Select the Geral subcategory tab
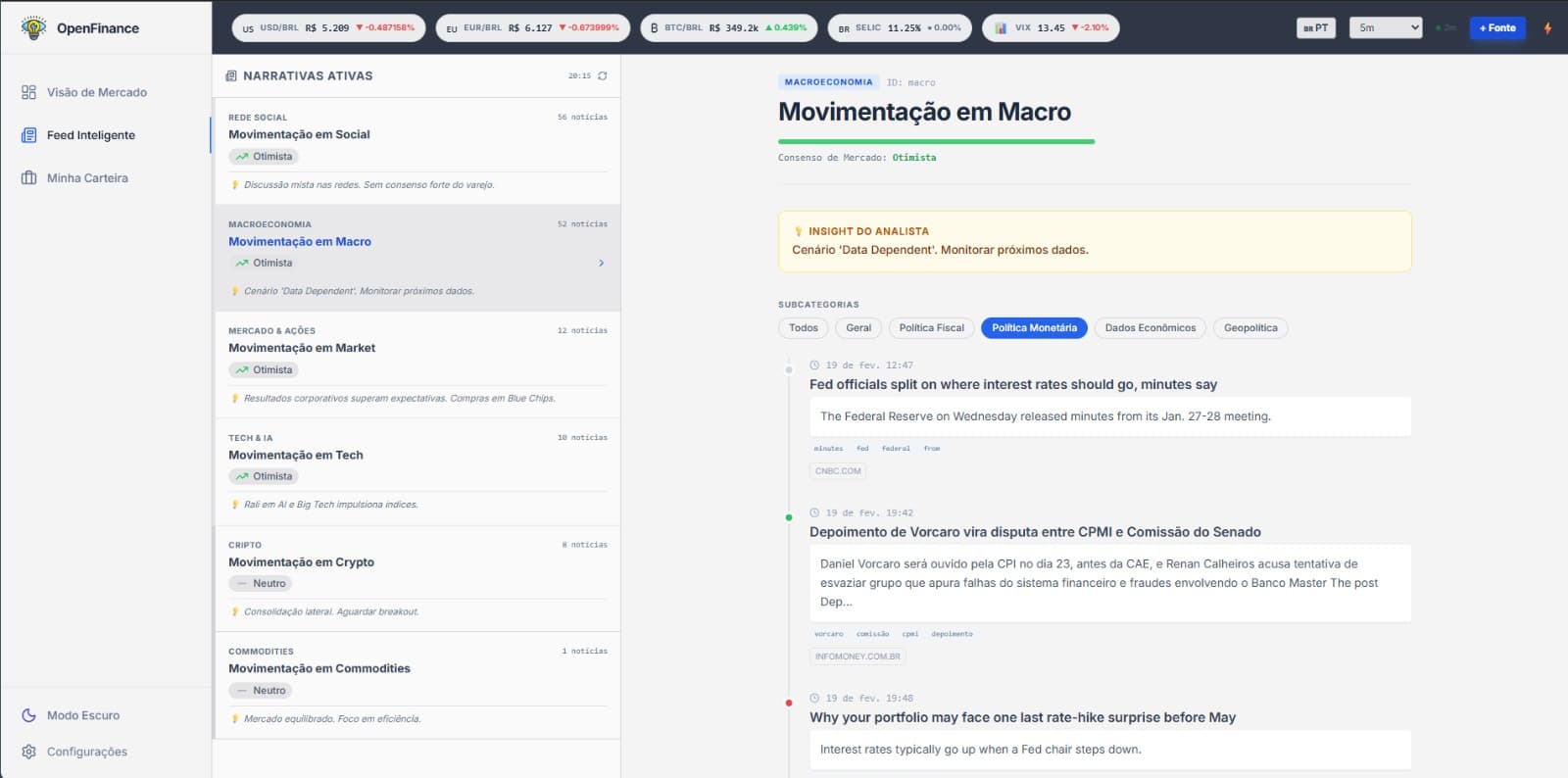 click(858, 328)
